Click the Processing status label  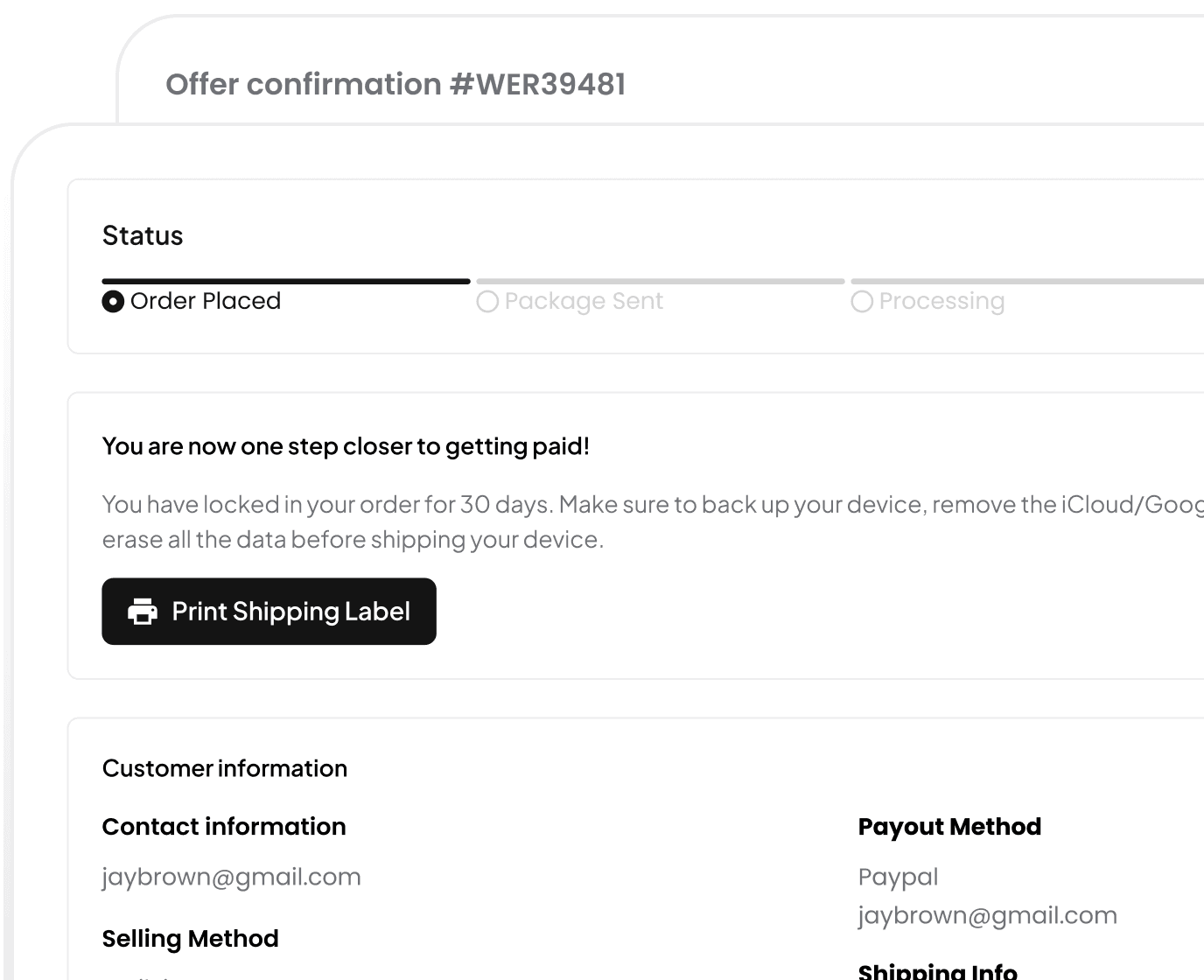pyautogui.click(x=941, y=301)
